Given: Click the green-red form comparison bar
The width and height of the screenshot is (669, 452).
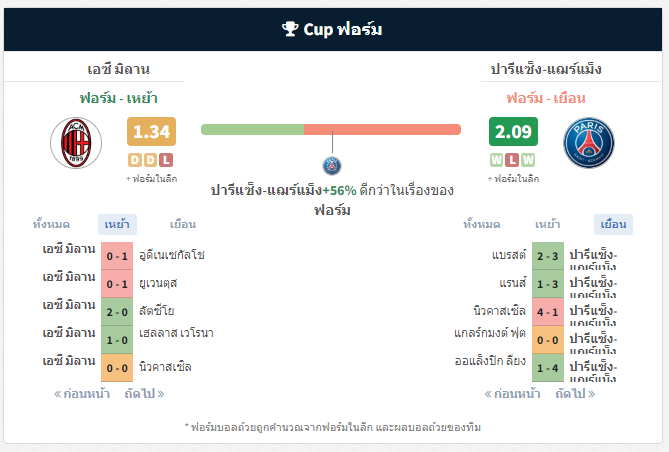Looking at the screenshot, I should point(330,130).
